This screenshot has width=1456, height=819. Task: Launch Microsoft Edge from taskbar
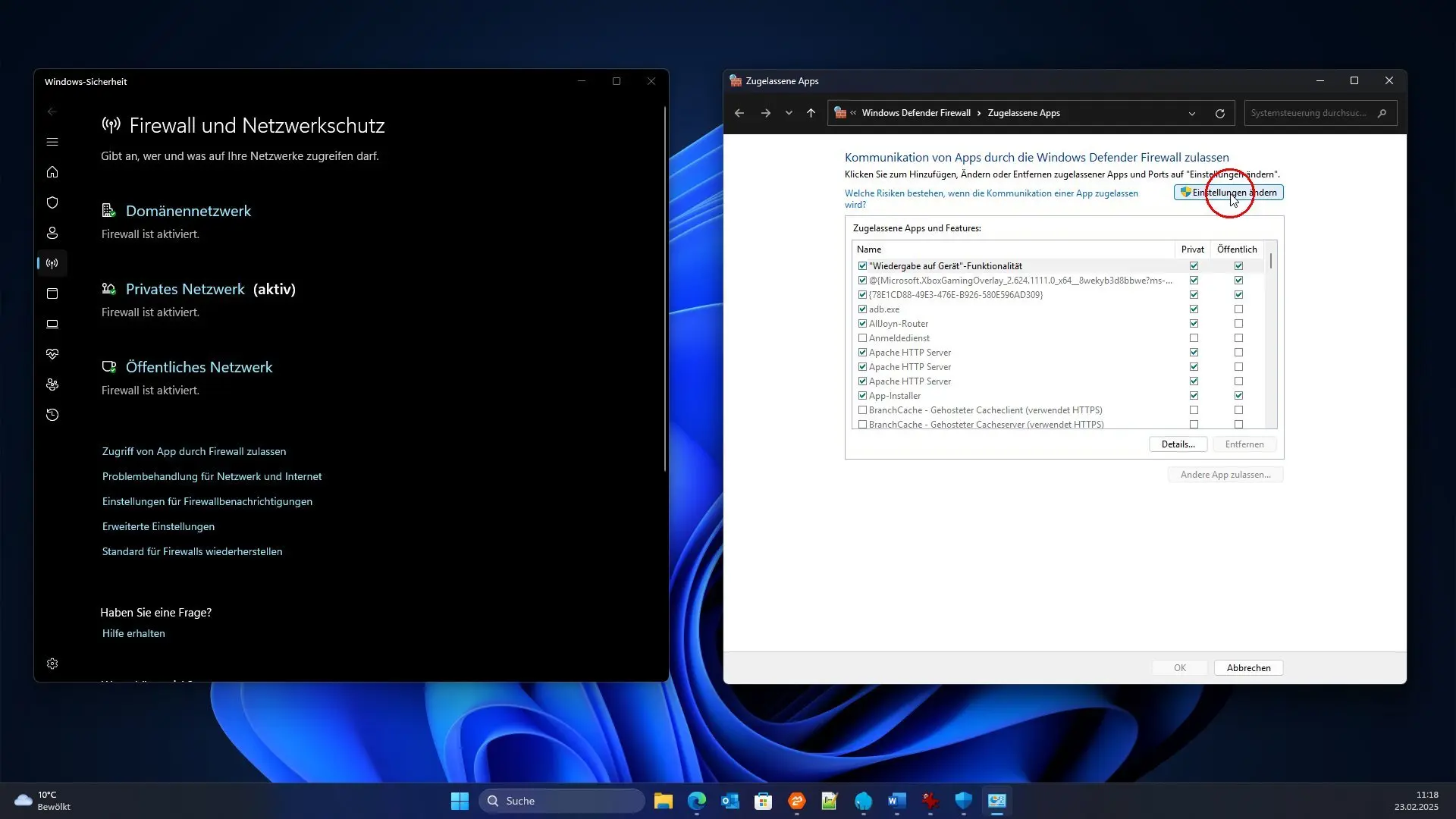coord(697,801)
